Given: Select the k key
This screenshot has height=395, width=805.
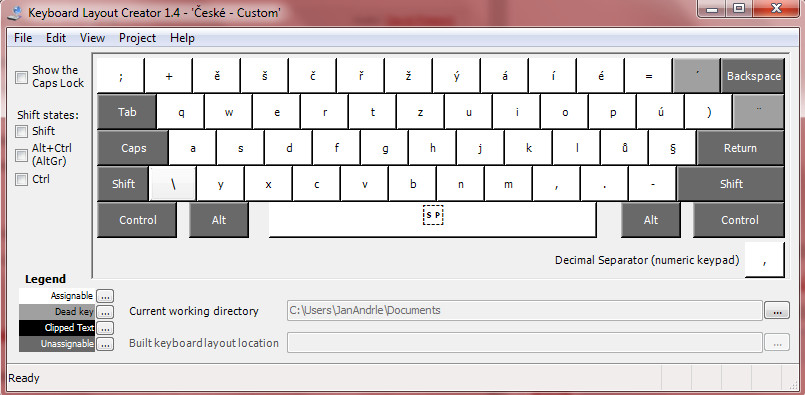Looking at the screenshot, I should tap(529, 148).
